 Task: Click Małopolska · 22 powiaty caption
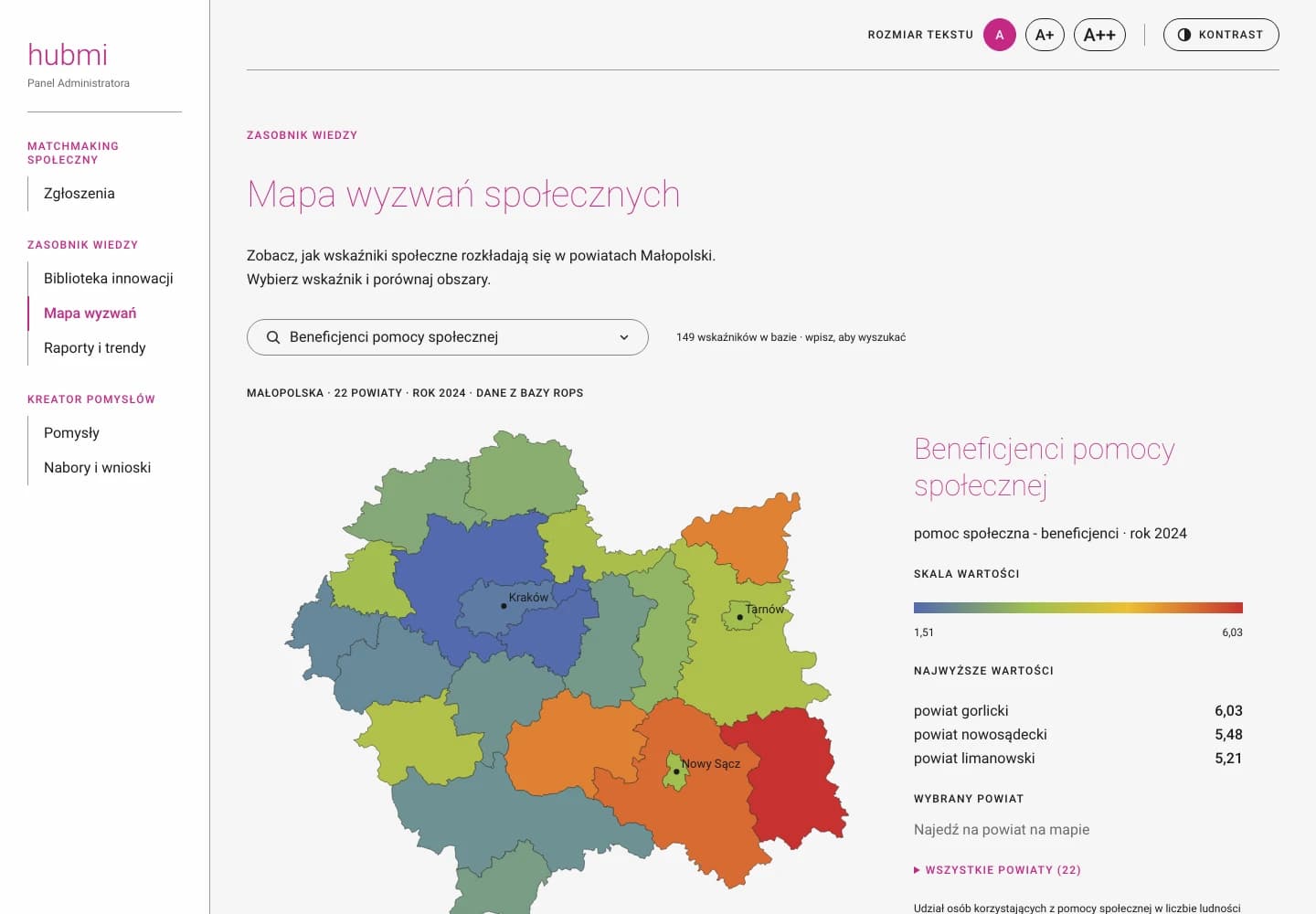tap(415, 393)
